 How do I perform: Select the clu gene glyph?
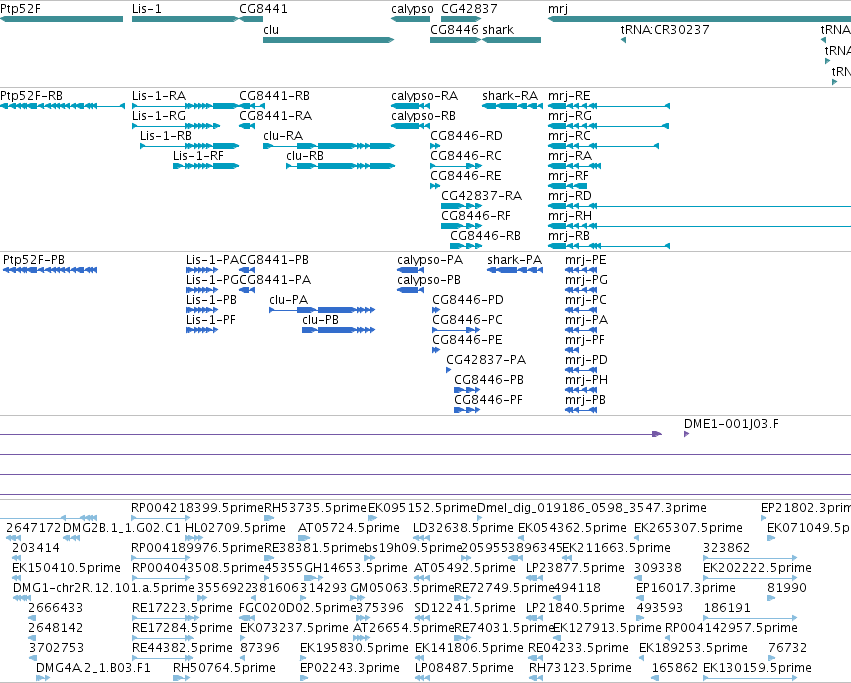click(328, 40)
